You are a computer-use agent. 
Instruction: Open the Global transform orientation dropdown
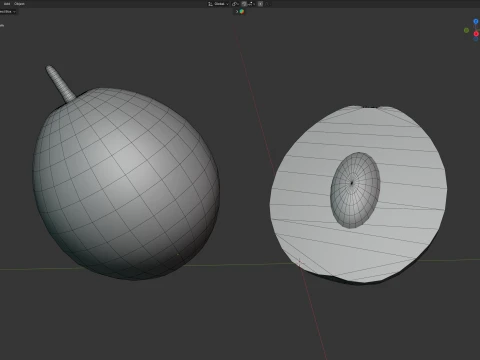(218, 4)
